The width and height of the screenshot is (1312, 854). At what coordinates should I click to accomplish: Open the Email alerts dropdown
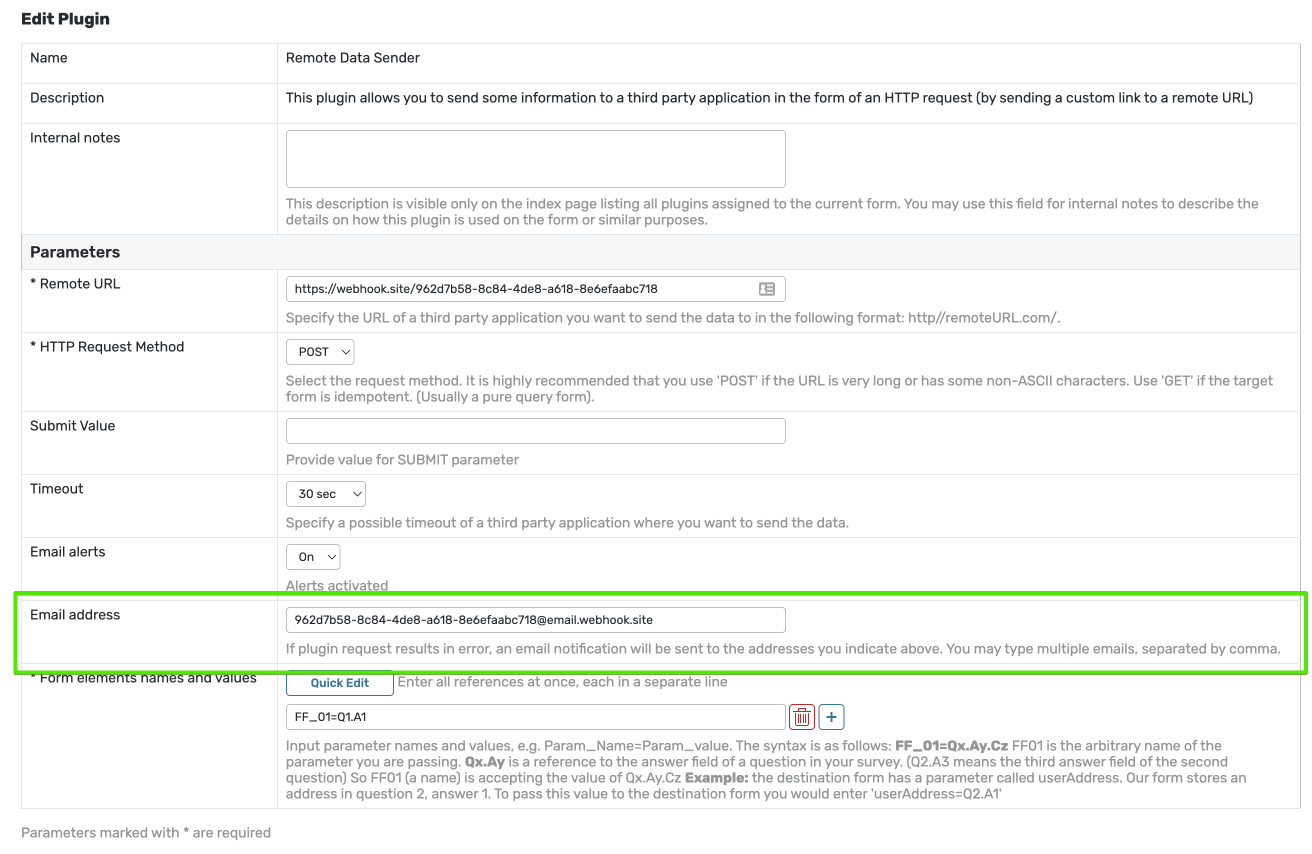click(x=311, y=556)
